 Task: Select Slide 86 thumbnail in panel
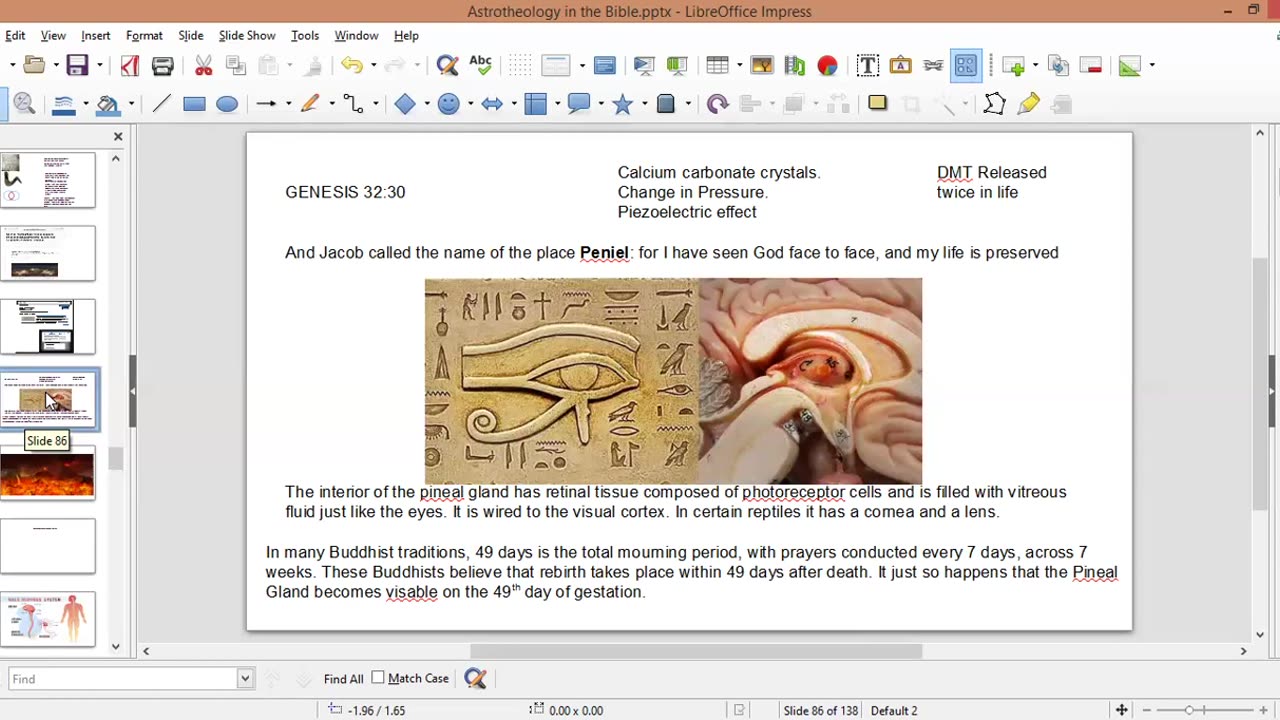47,399
